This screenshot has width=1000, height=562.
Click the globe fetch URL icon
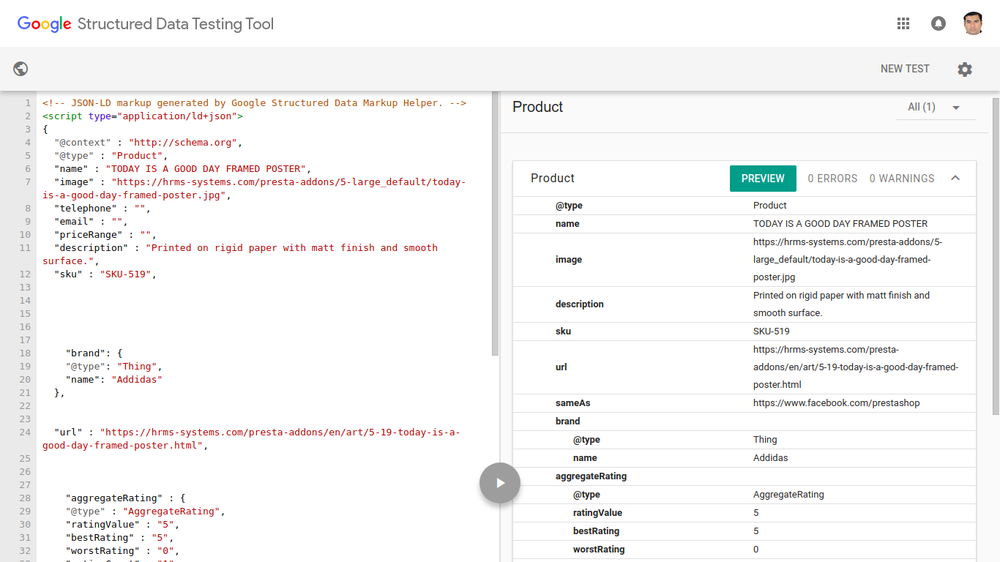(x=20, y=69)
